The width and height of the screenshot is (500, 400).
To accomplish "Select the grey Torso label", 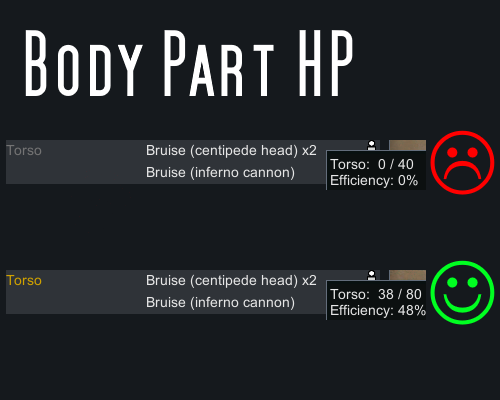I will [x=24, y=151].
